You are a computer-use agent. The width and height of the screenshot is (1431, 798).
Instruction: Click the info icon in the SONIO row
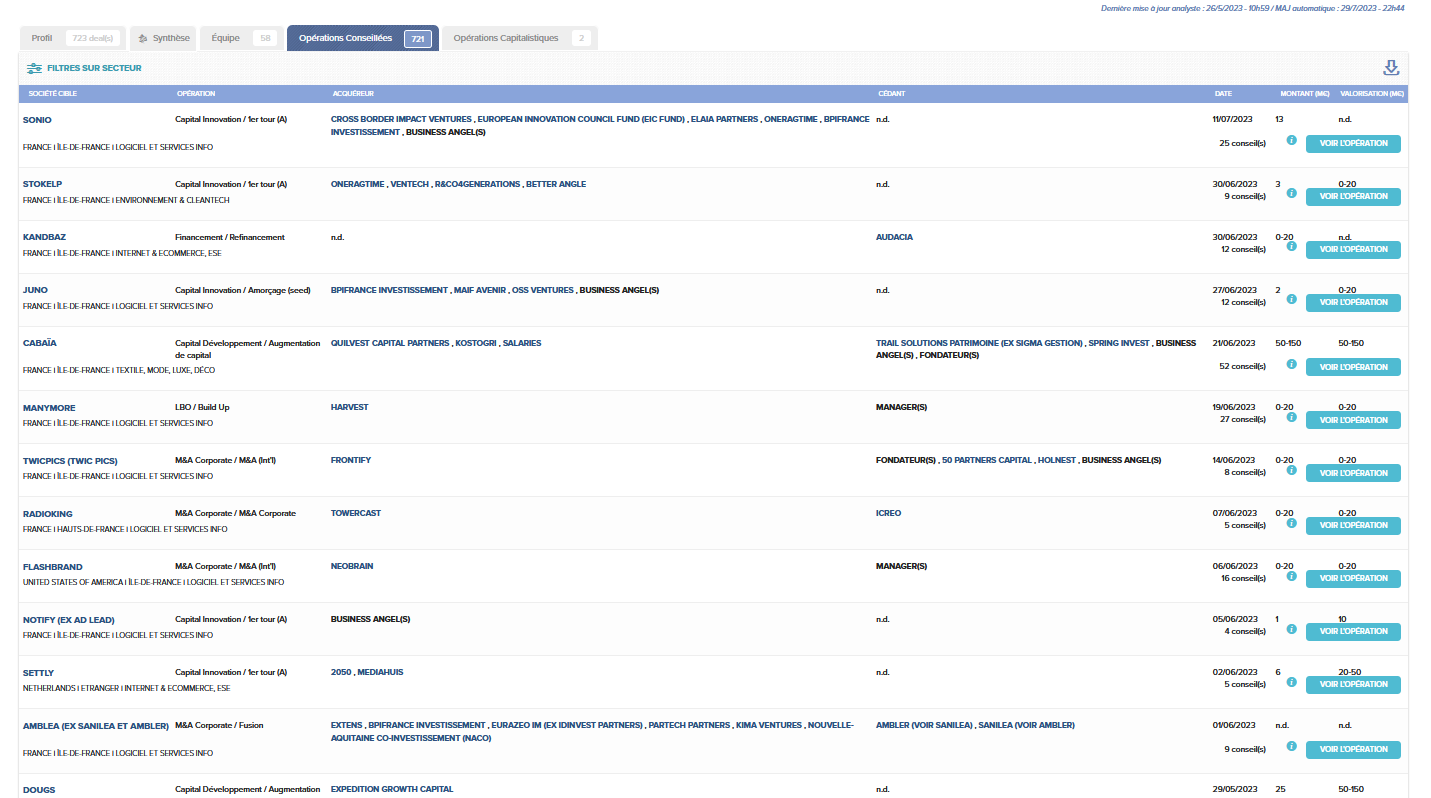click(x=1291, y=140)
